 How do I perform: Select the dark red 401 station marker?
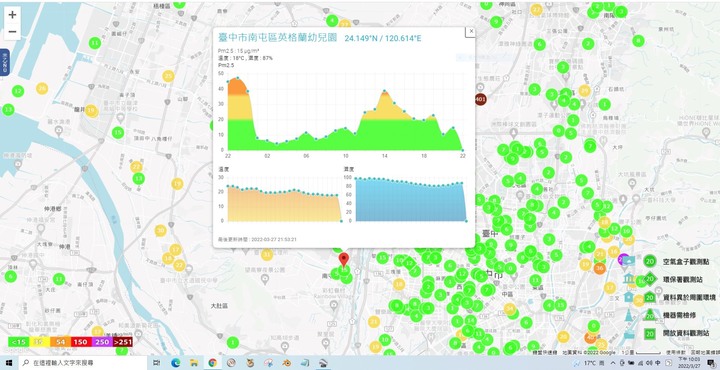click(x=480, y=99)
